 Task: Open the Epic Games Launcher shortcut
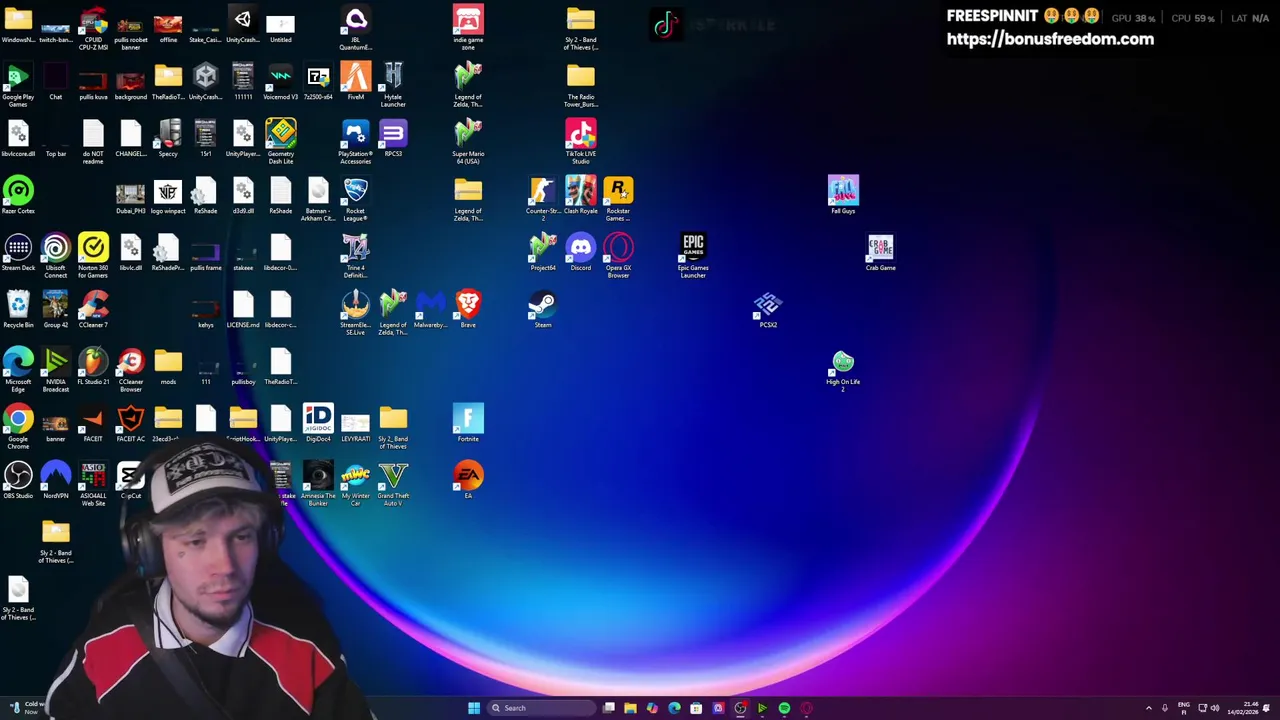pos(693,256)
